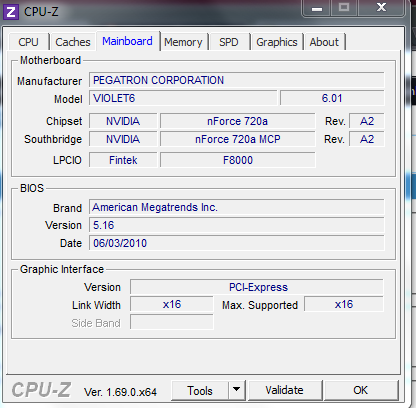Select the nForce 720a chipset value

[237, 121]
